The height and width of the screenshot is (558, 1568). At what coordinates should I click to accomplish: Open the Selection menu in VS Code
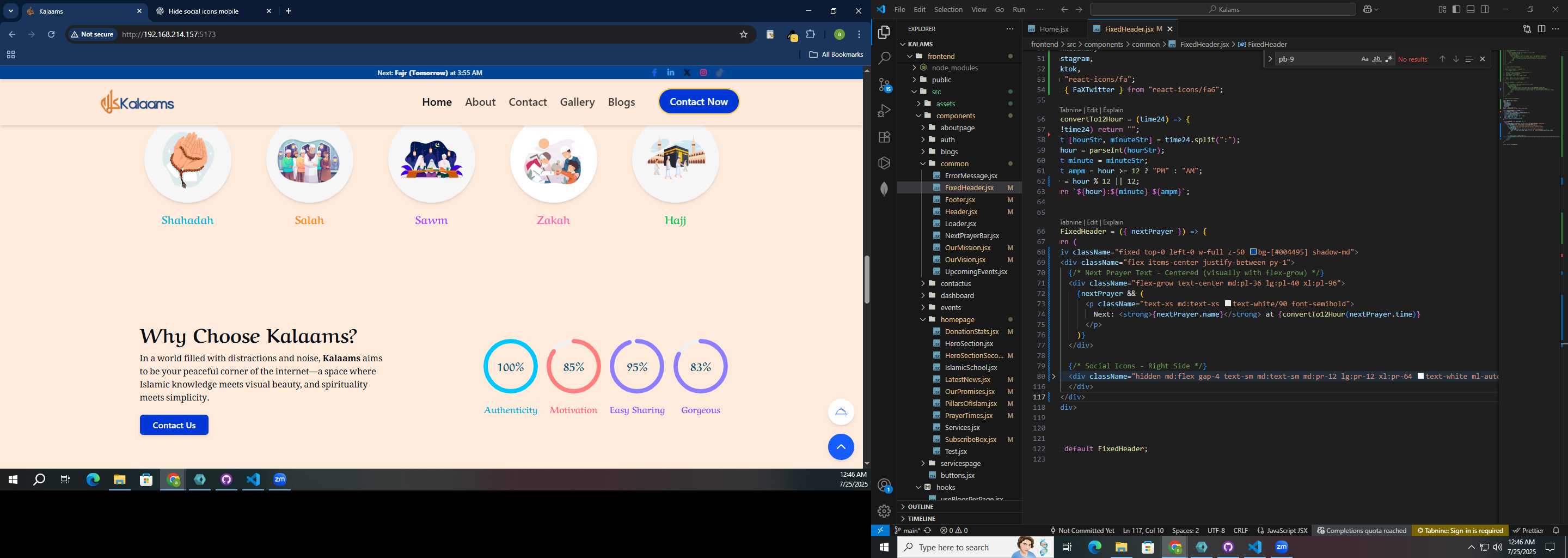[948, 9]
